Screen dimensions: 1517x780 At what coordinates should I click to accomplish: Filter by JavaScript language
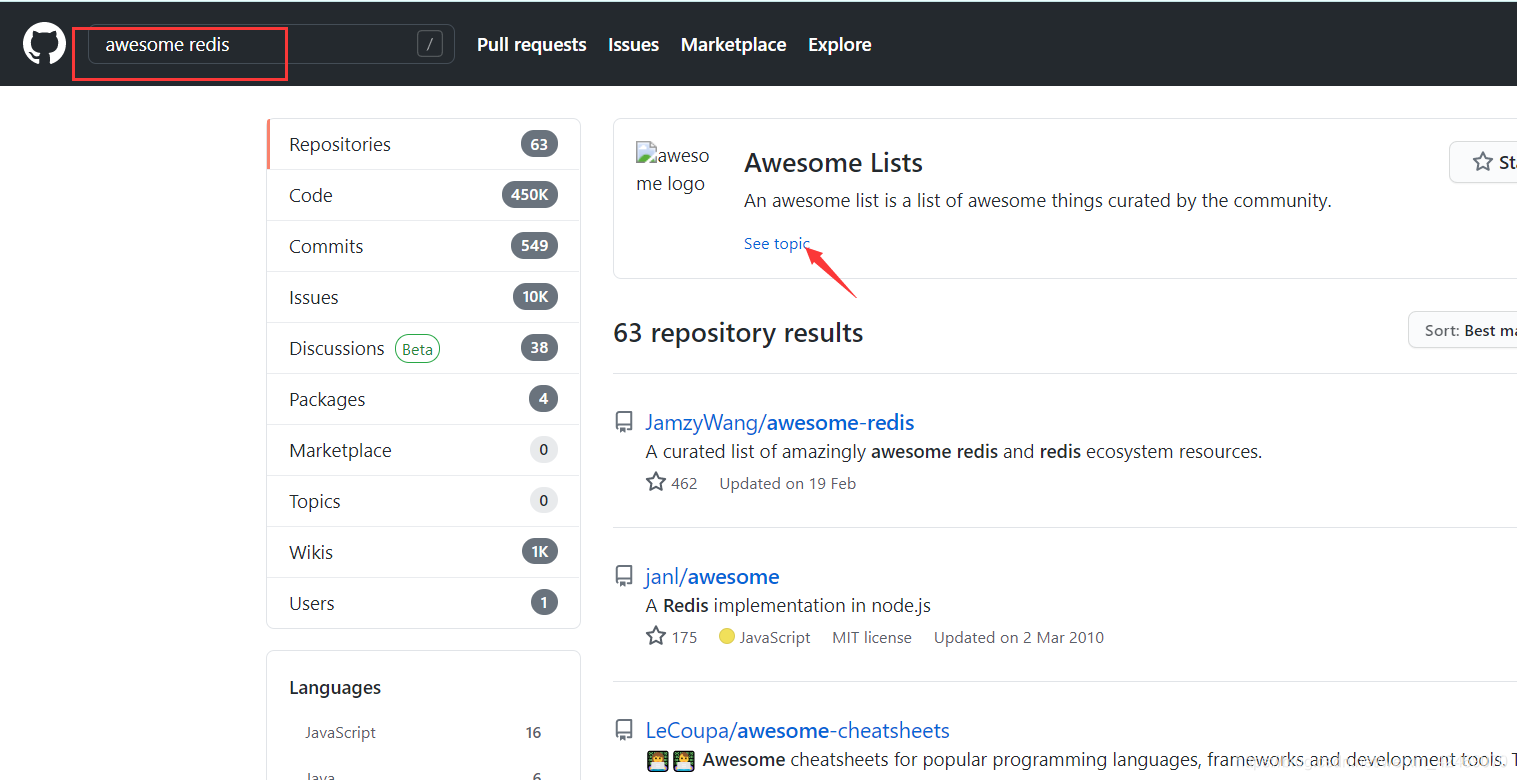[x=423, y=732]
